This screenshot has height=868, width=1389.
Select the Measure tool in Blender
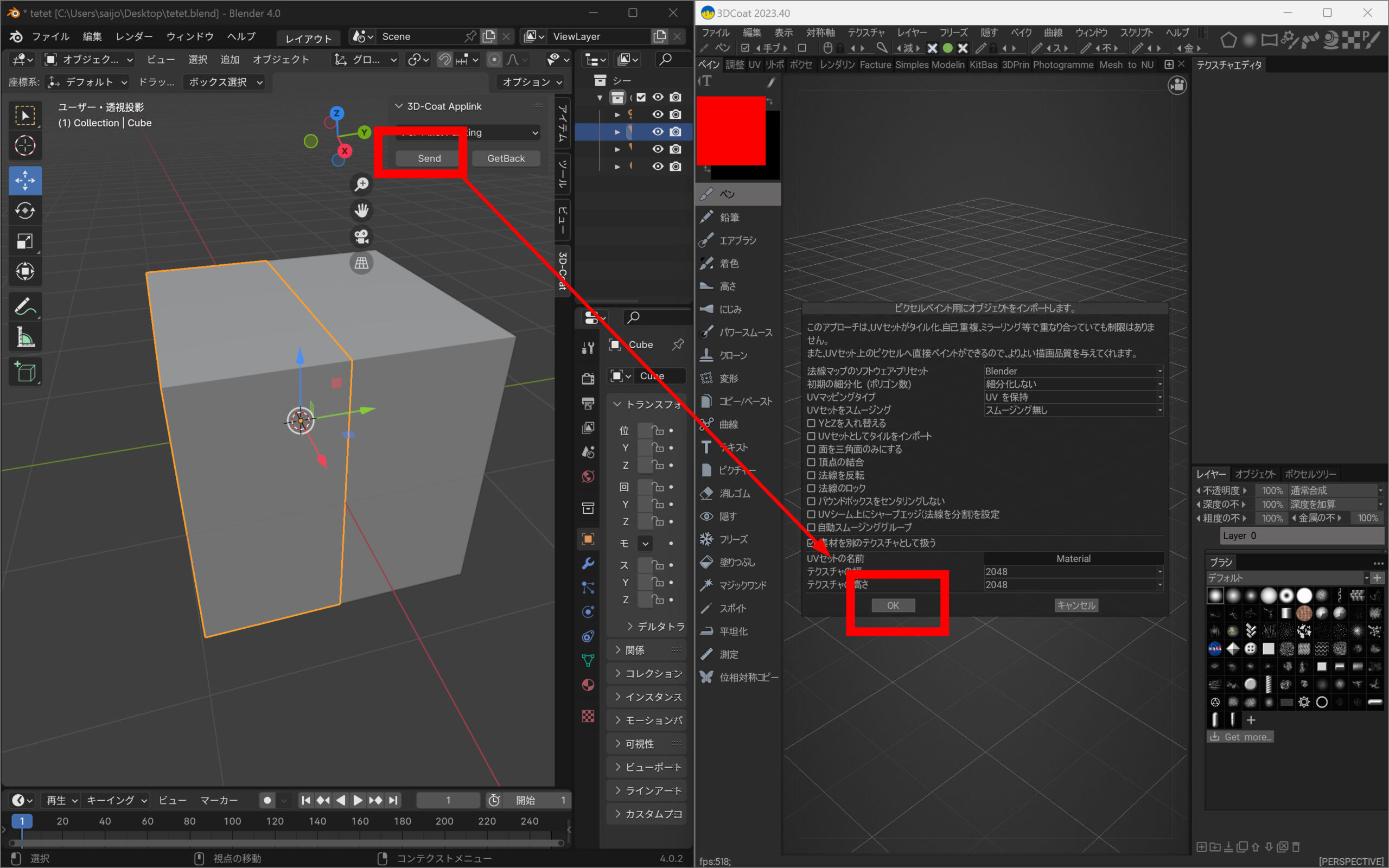point(24,337)
